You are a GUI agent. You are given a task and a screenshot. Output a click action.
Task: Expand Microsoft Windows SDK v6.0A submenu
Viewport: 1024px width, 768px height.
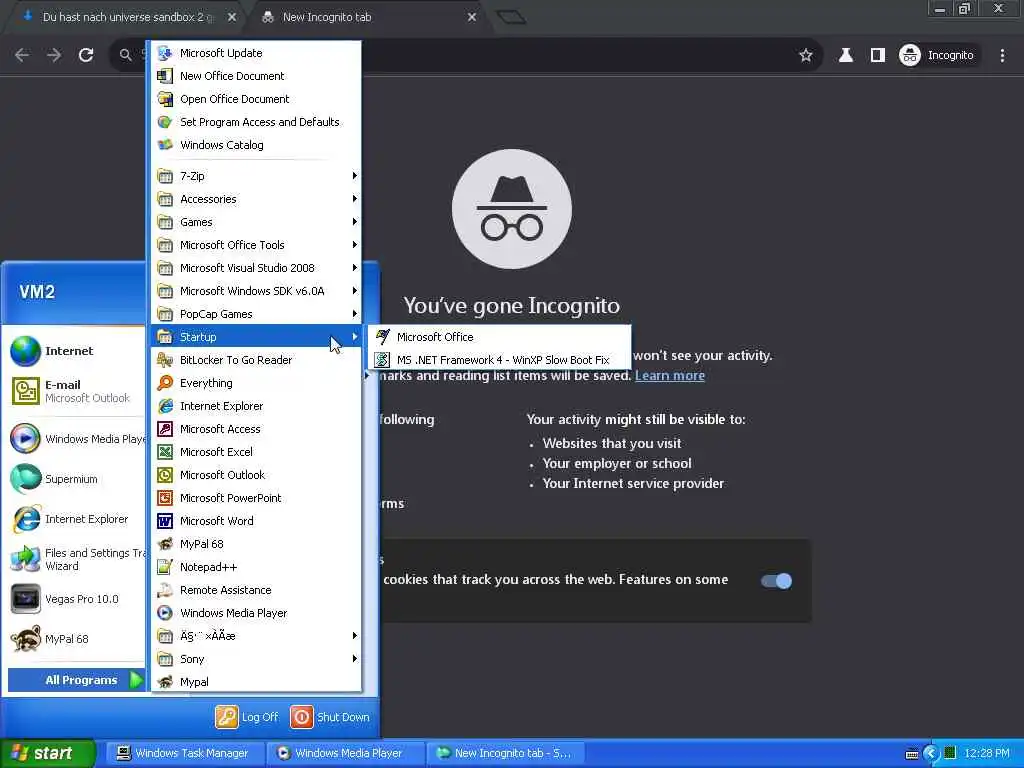(256, 291)
